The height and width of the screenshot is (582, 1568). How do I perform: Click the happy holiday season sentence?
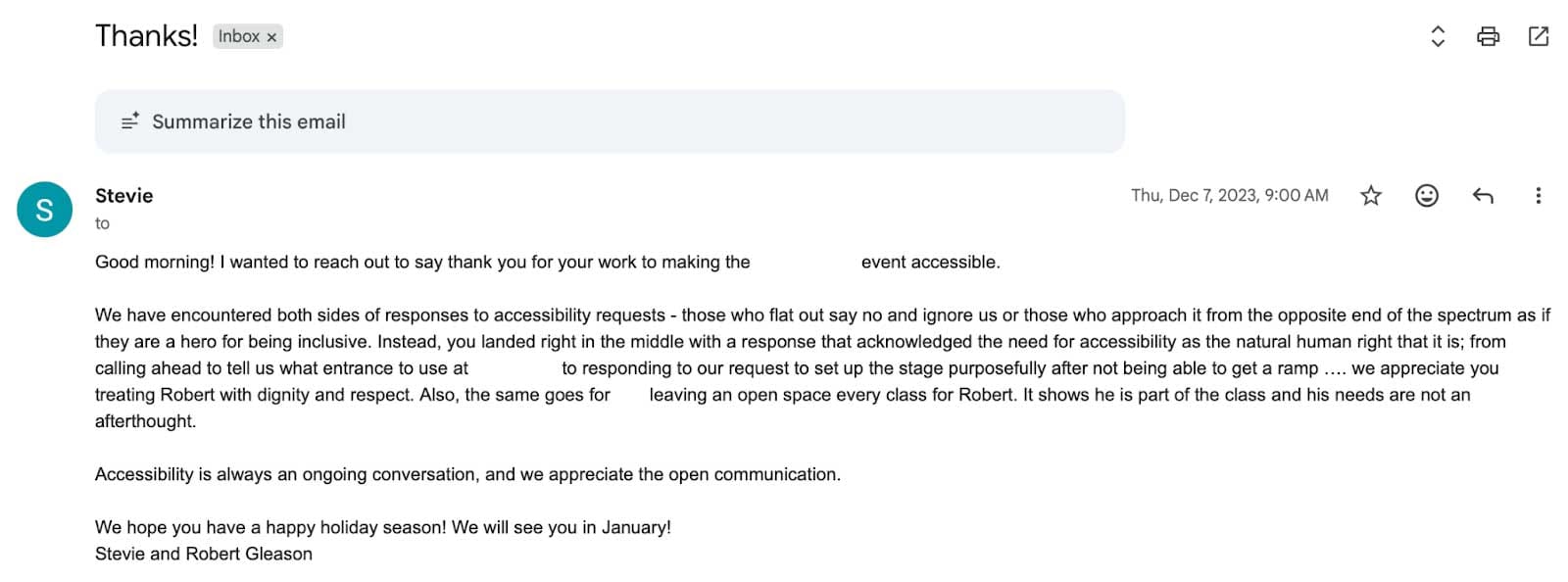point(382,527)
